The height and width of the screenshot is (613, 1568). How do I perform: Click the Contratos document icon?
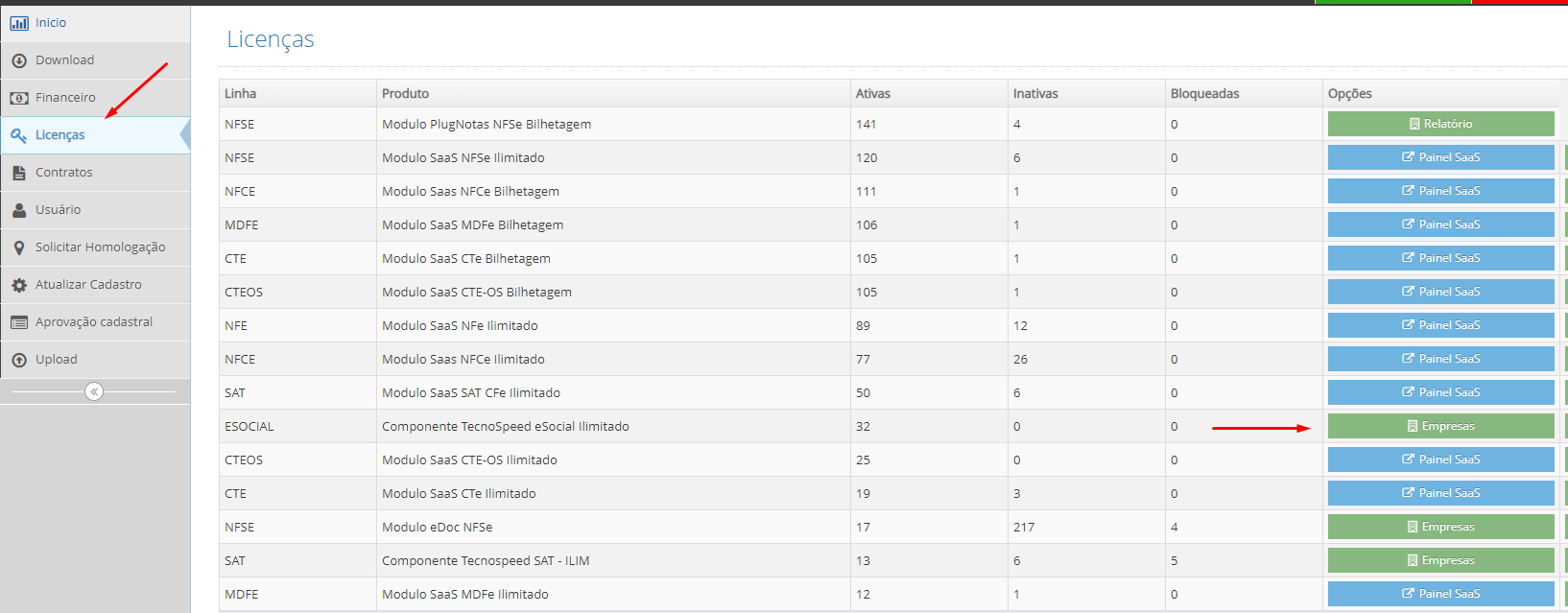tap(19, 173)
